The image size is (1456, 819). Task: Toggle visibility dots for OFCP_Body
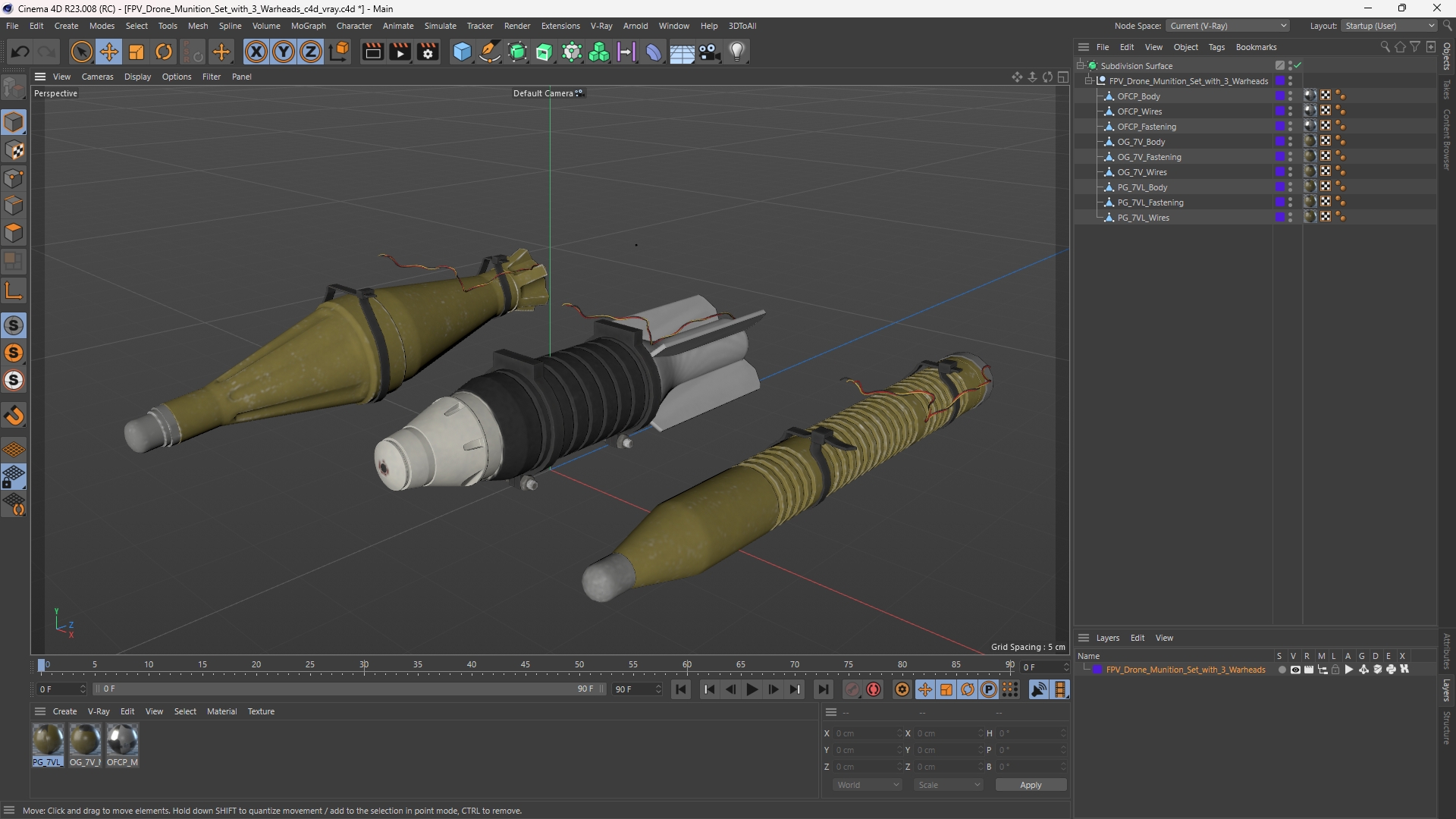[x=1290, y=96]
